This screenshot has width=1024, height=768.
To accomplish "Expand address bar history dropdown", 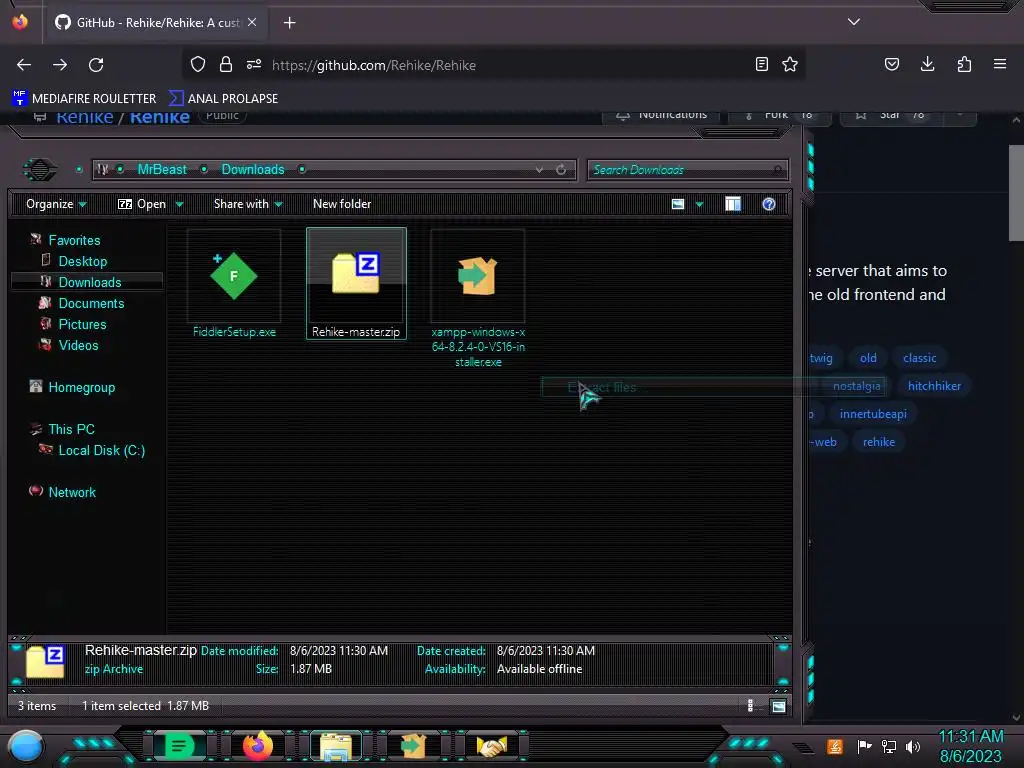I will click(x=539, y=170).
